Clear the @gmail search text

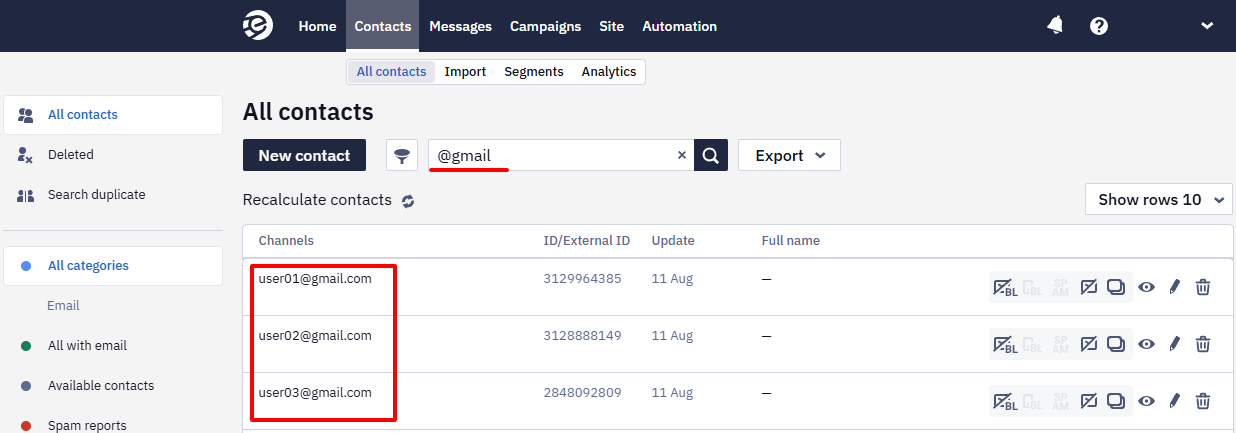point(682,155)
